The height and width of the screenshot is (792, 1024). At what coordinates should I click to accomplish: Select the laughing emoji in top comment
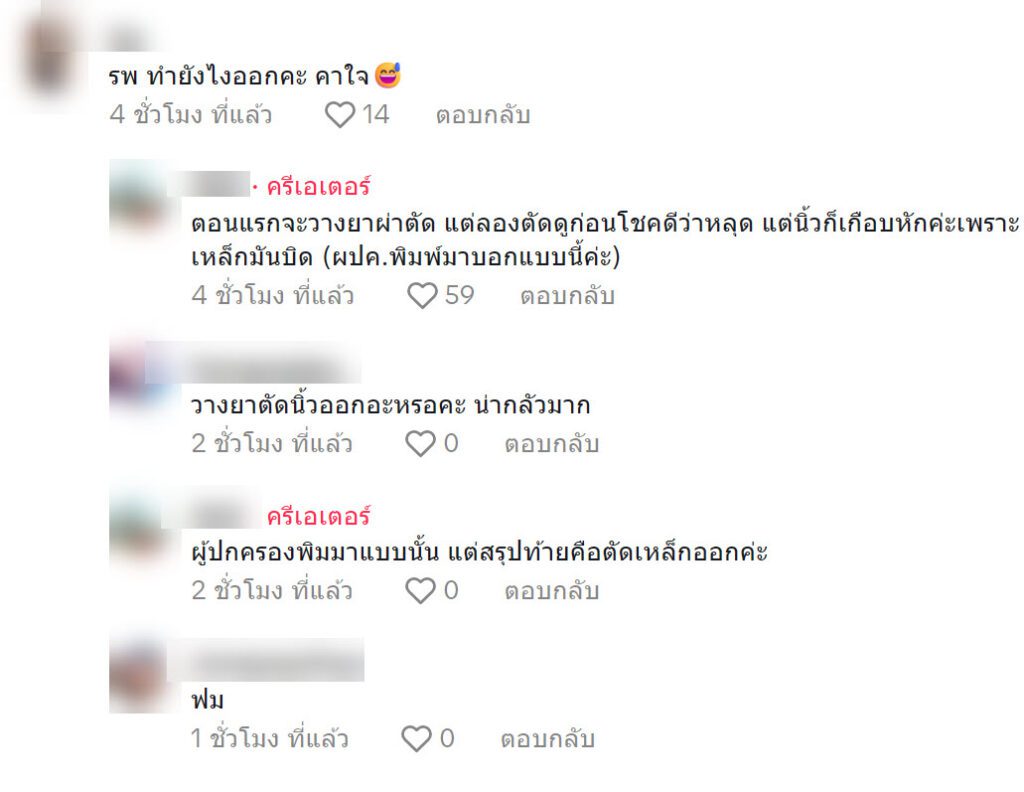(388, 75)
